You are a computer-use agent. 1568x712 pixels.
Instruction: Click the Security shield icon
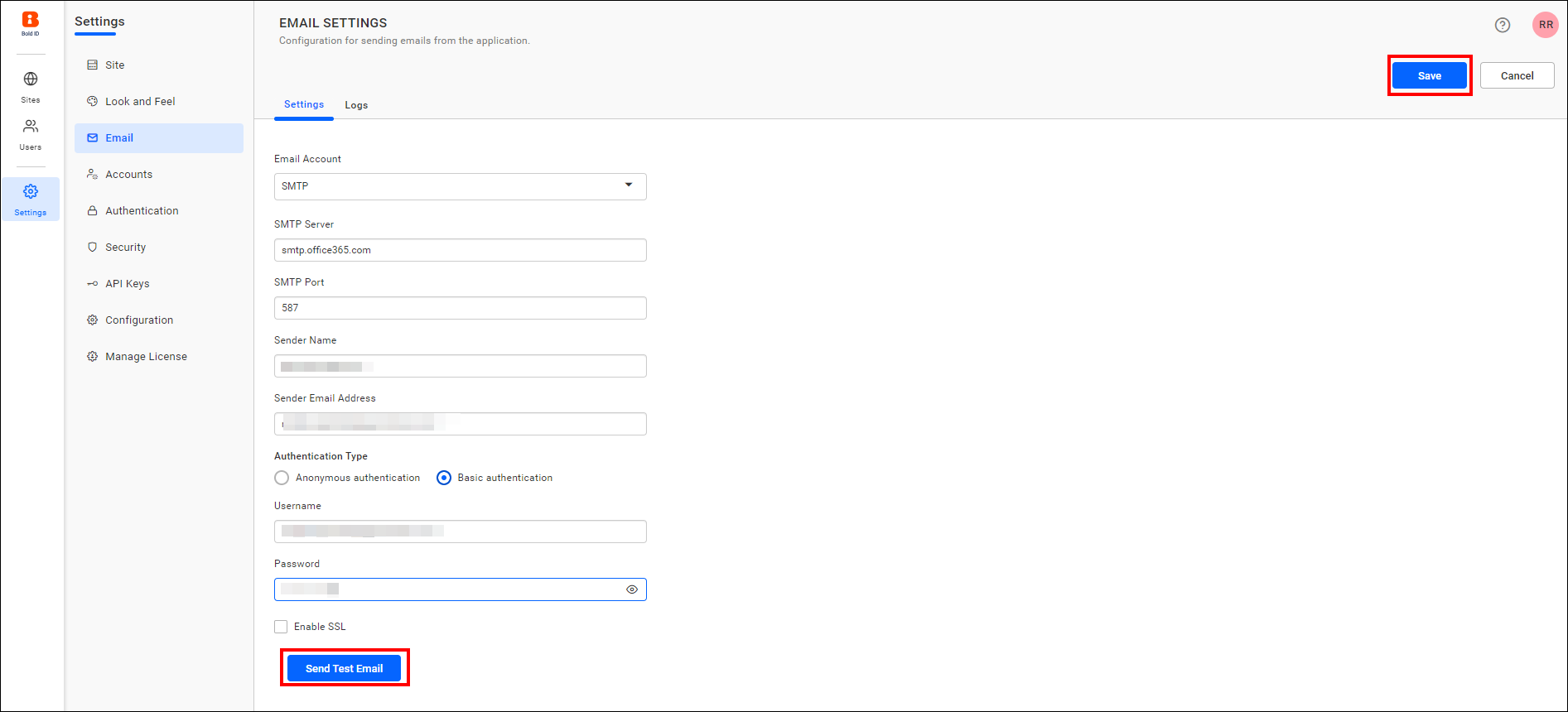(x=93, y=248)
